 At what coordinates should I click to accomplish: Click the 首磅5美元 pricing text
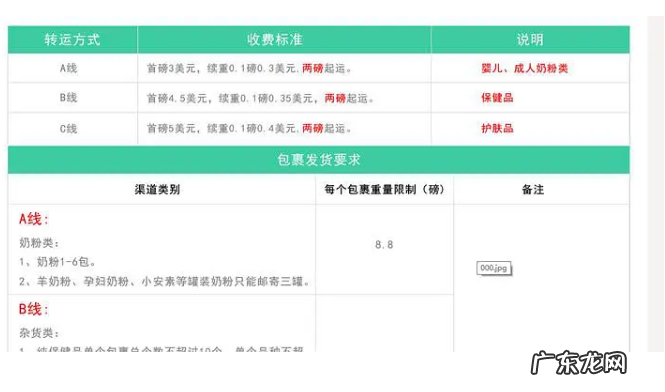(x=249, y=128)
